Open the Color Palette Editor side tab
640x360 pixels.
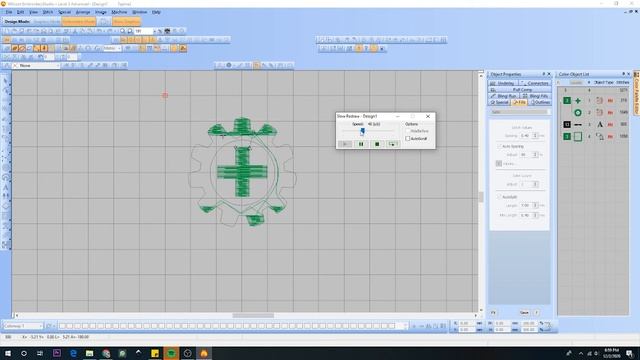[x=636, y=93]
